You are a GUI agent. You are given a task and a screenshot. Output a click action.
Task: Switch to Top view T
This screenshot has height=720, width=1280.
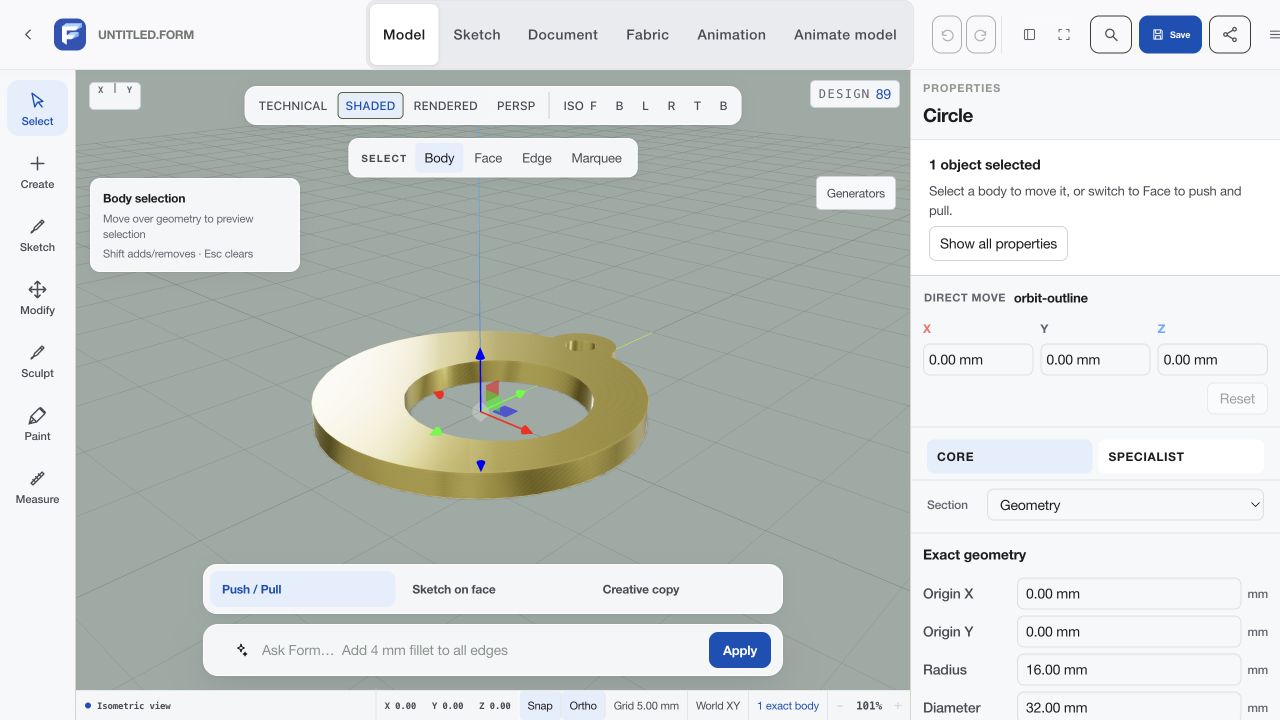coord(697,105)
